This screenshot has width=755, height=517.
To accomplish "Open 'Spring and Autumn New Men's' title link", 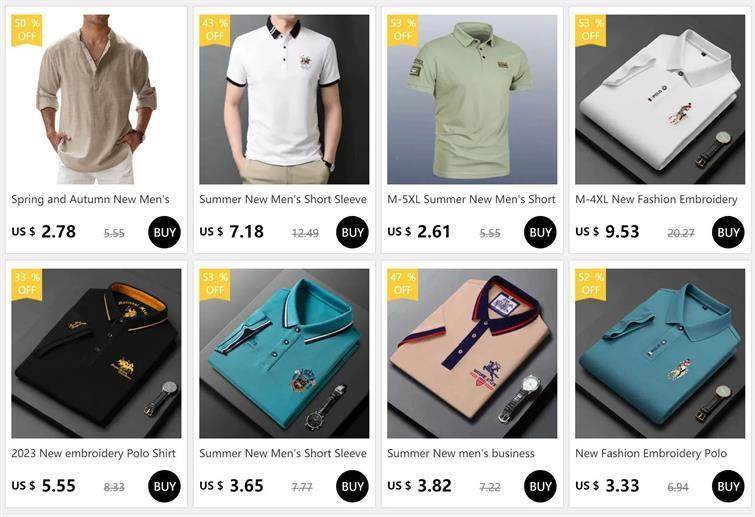I will pos(91,199).
